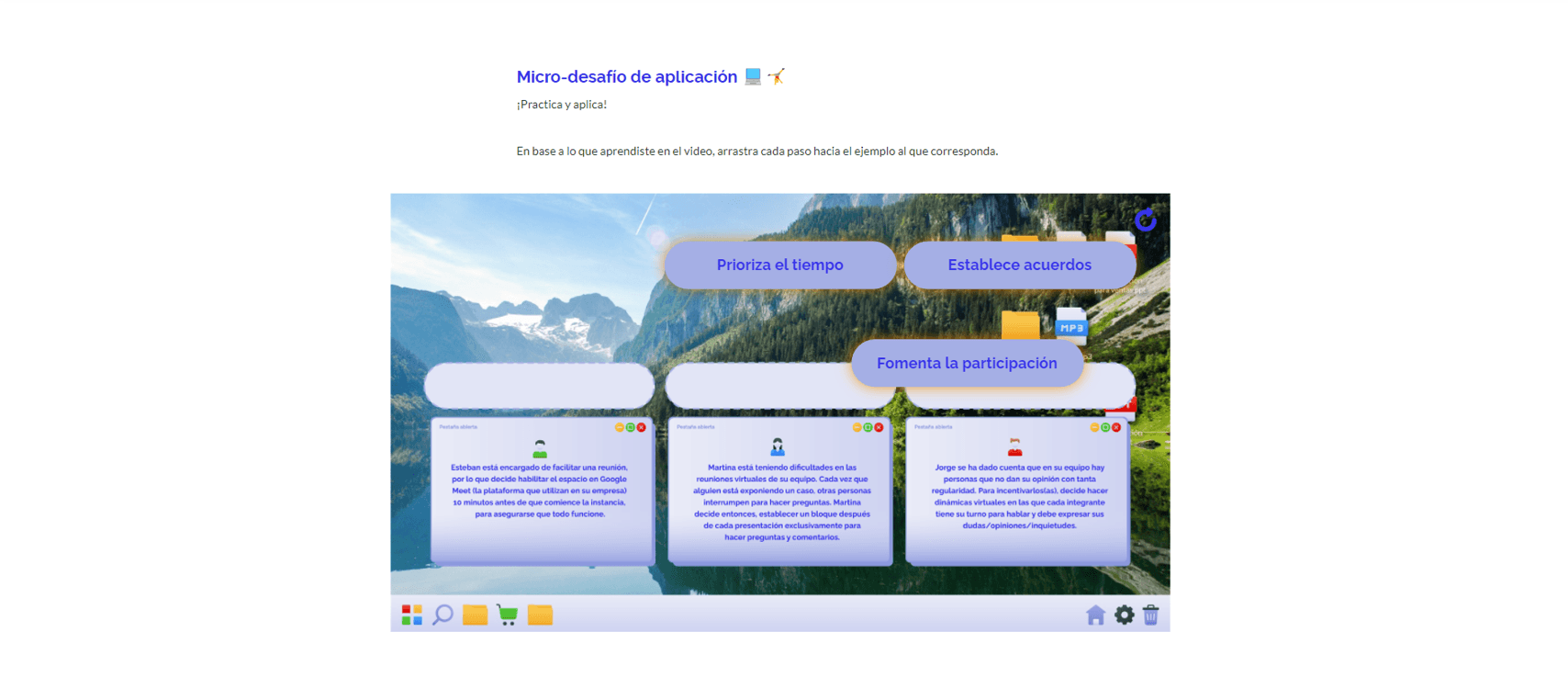1568x677 pixels.
Task: Click the "Micro-desafío de aplicación" heading
Action: (627, 77)
